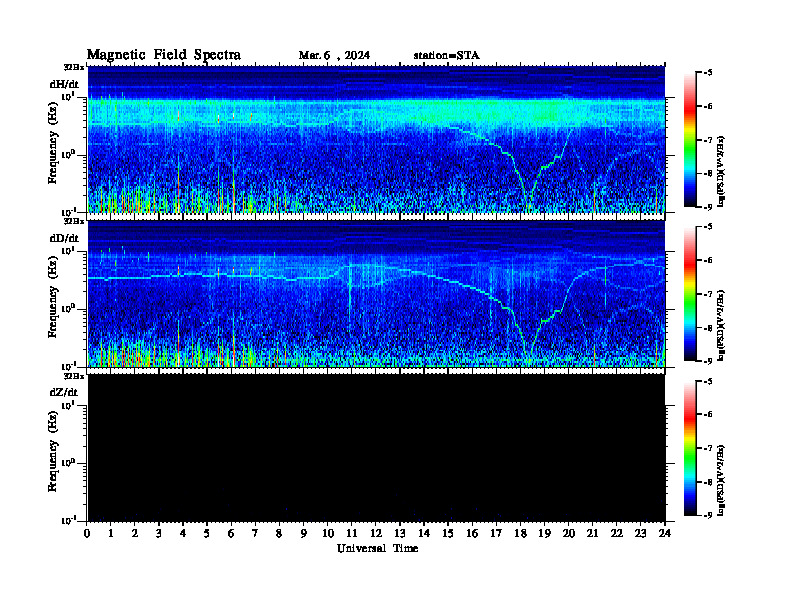Click the hour 24 tick label

click(665, 533)
